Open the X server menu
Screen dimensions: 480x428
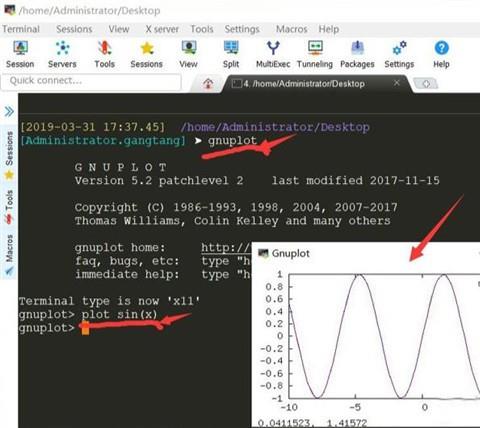click(x=162, y=29)
